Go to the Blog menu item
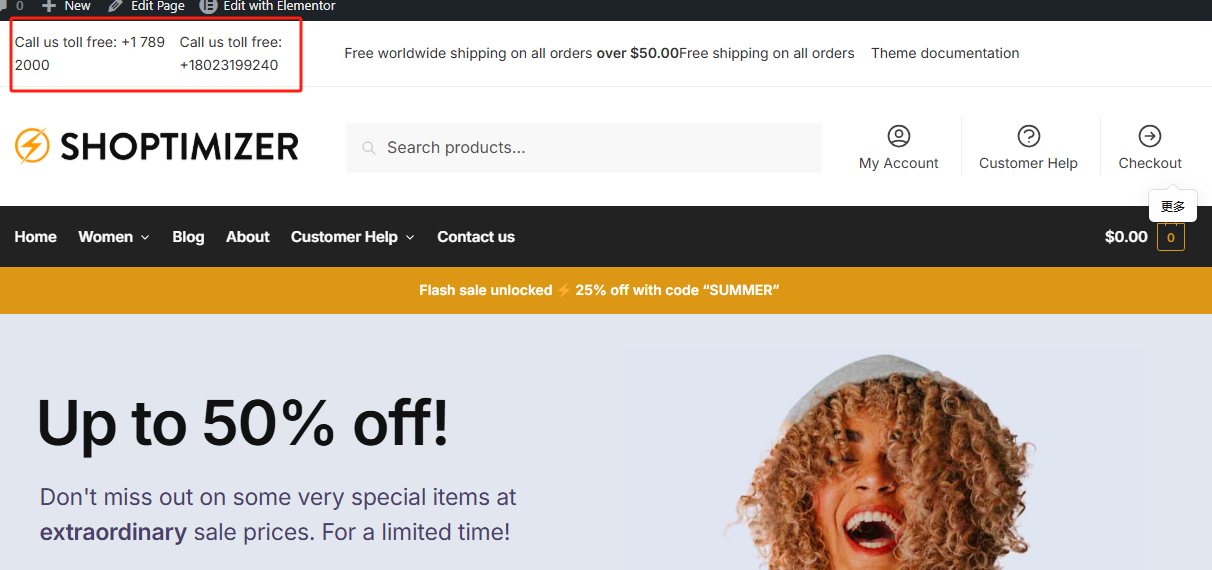 188,237
